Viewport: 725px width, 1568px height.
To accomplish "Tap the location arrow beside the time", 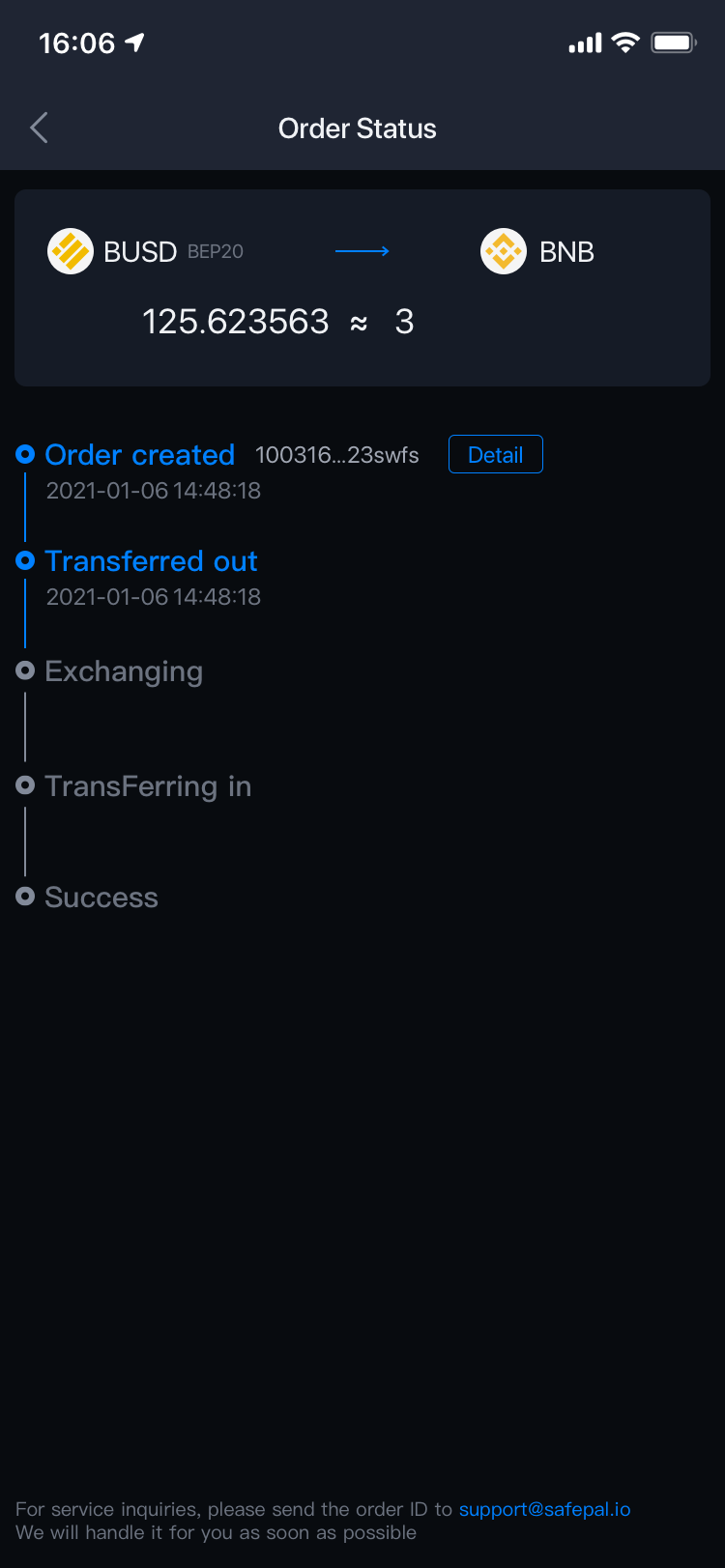I will coord(135,43).
